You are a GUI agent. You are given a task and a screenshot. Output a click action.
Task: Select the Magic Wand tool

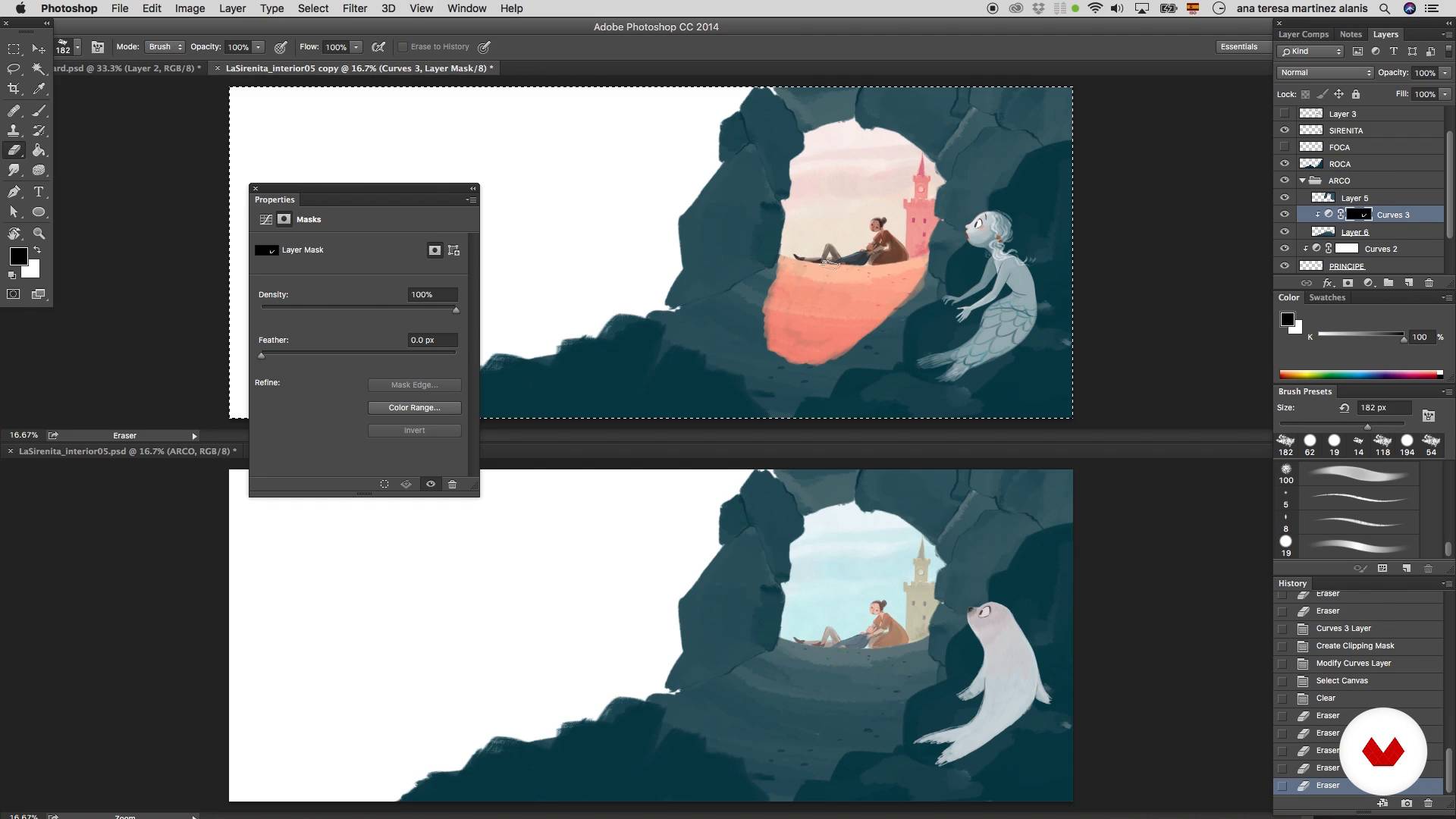39,69
